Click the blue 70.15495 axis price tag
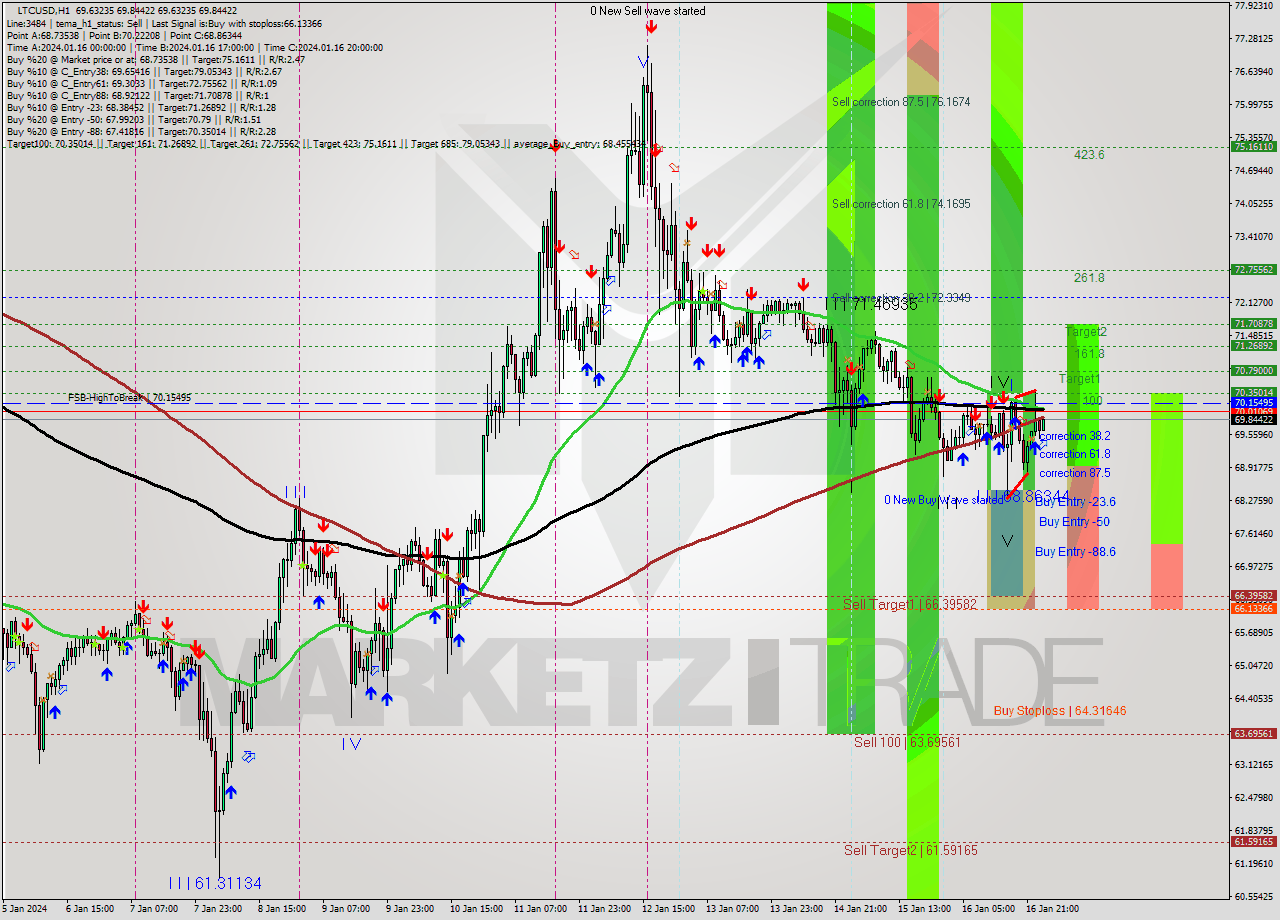The height and width of the screenshot is (920, 1280). pos(1254,402)
